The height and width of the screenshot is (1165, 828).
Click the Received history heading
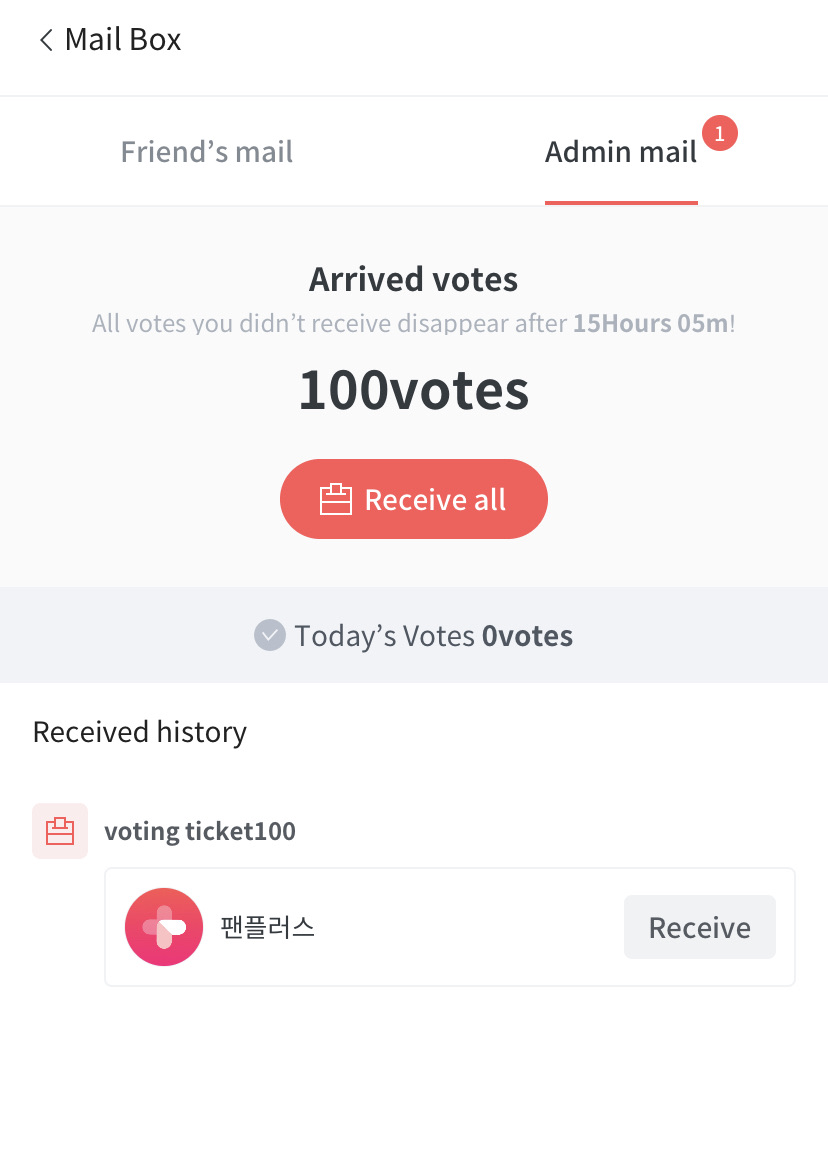(140, 732)
